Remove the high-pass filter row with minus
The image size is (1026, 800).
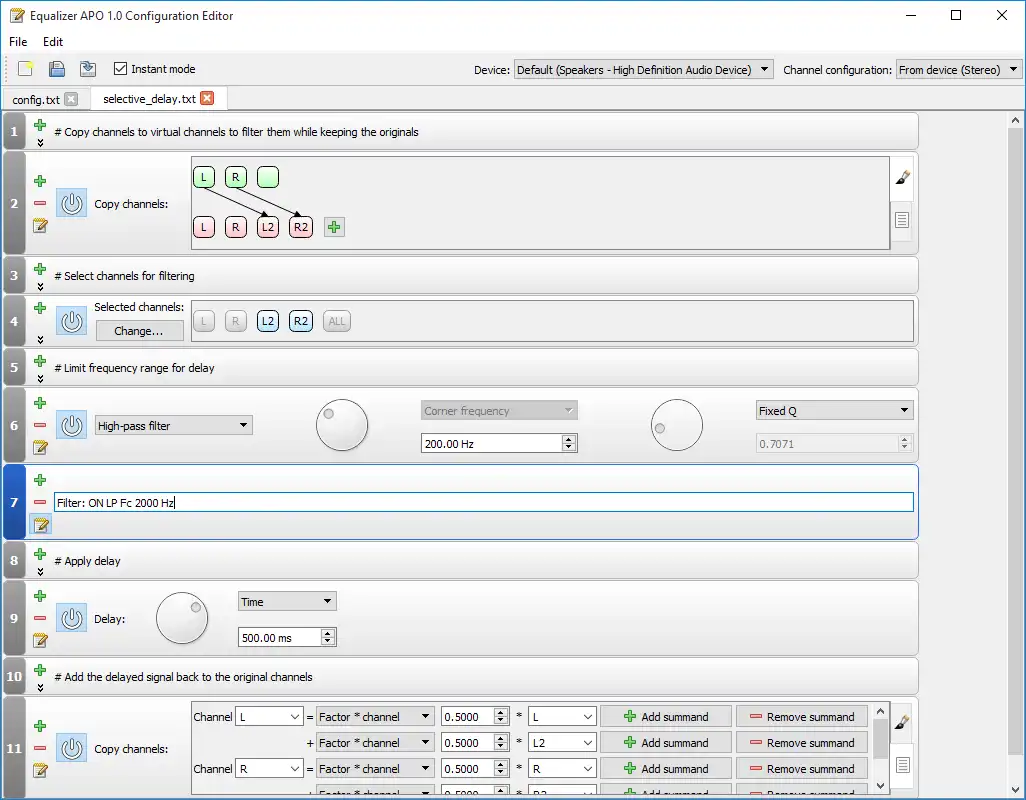40,426
